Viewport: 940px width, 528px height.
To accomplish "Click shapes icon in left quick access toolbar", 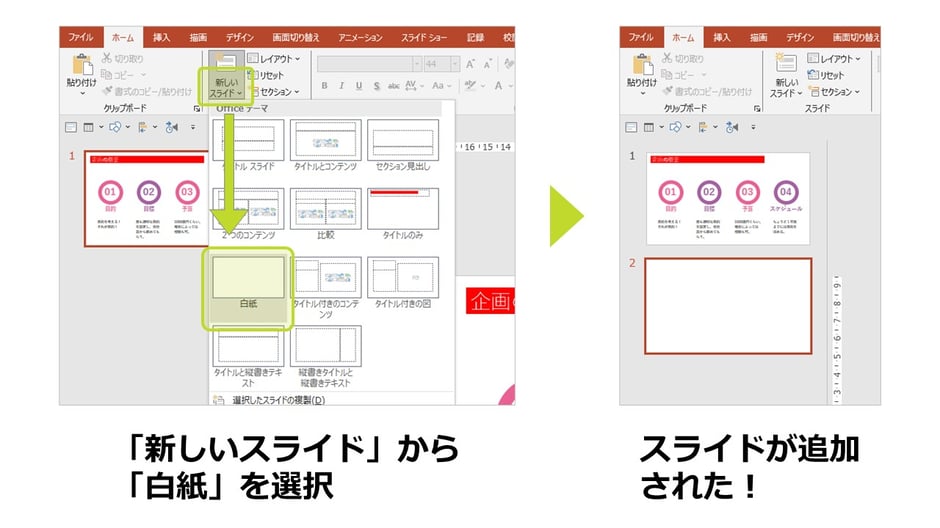I will (115, 127).
